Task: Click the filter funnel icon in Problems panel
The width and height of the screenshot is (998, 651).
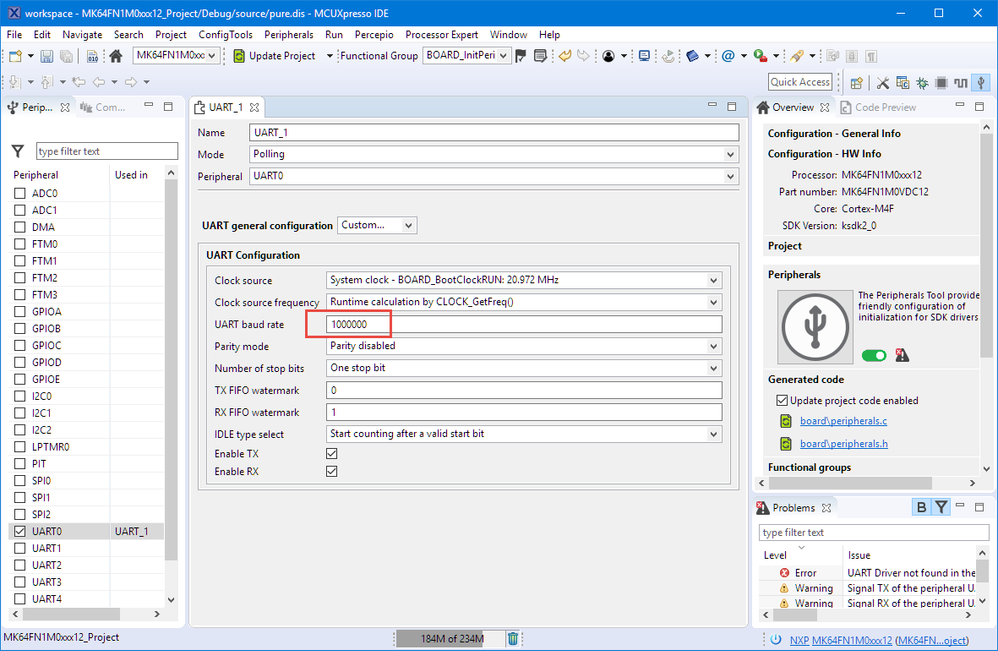Action: 941,507
